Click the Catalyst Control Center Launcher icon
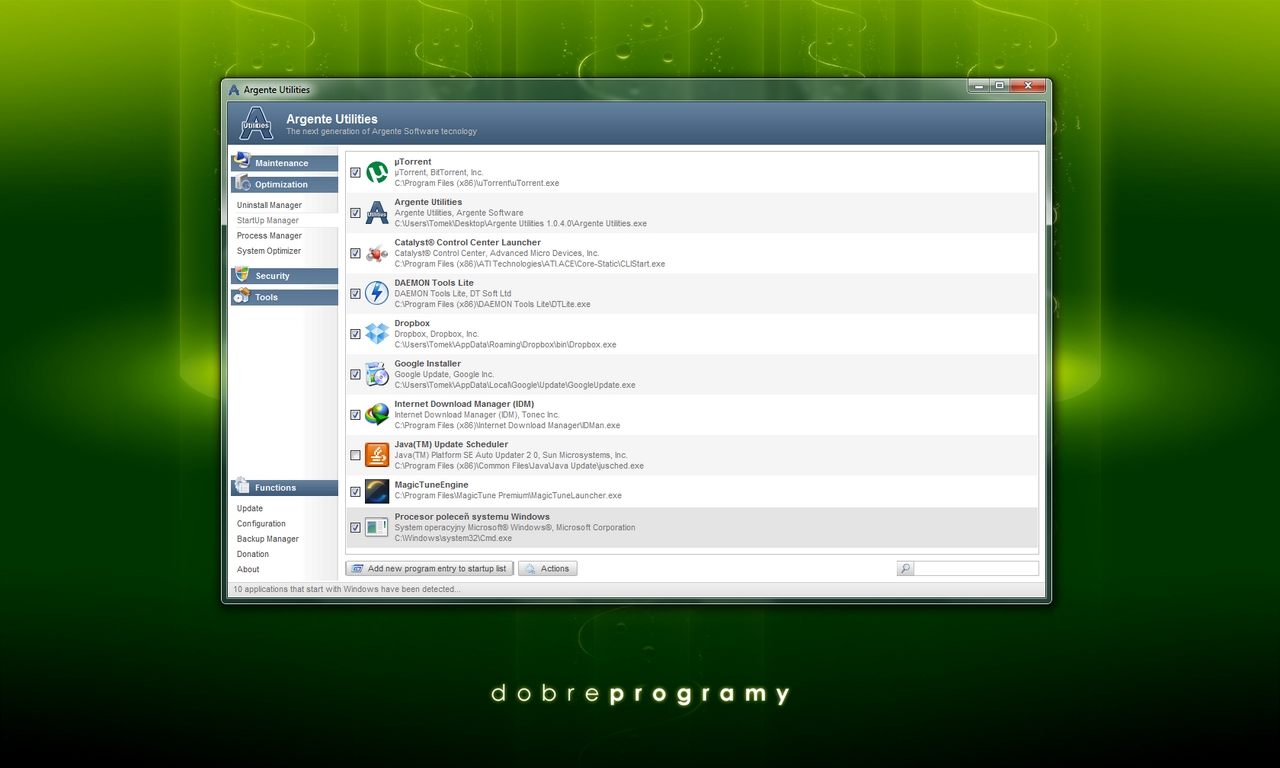The image size is (1280, 768). click(x=377, y=253)
